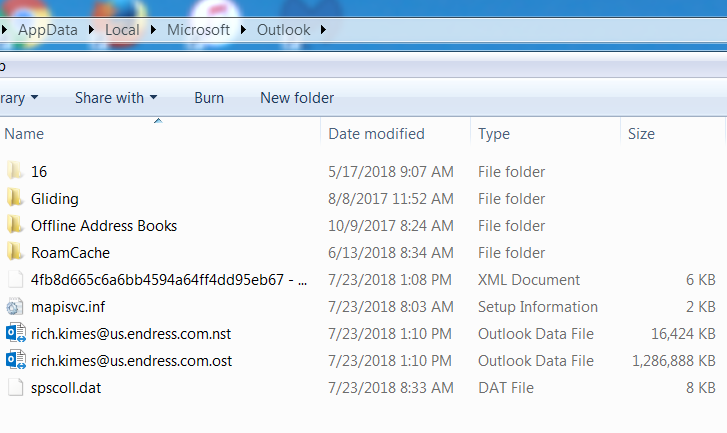727x433 pixels.
Task: Select the Offline Address Books folder icon
Action: pyautogui.click(x=15, y=226)
